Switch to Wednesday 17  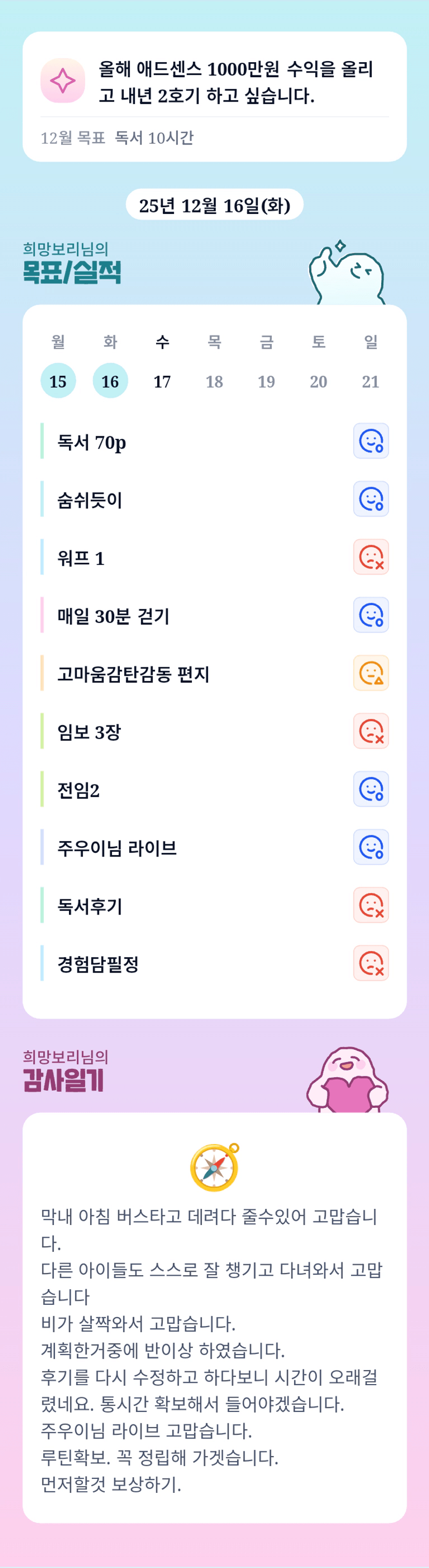coord(162,381)
